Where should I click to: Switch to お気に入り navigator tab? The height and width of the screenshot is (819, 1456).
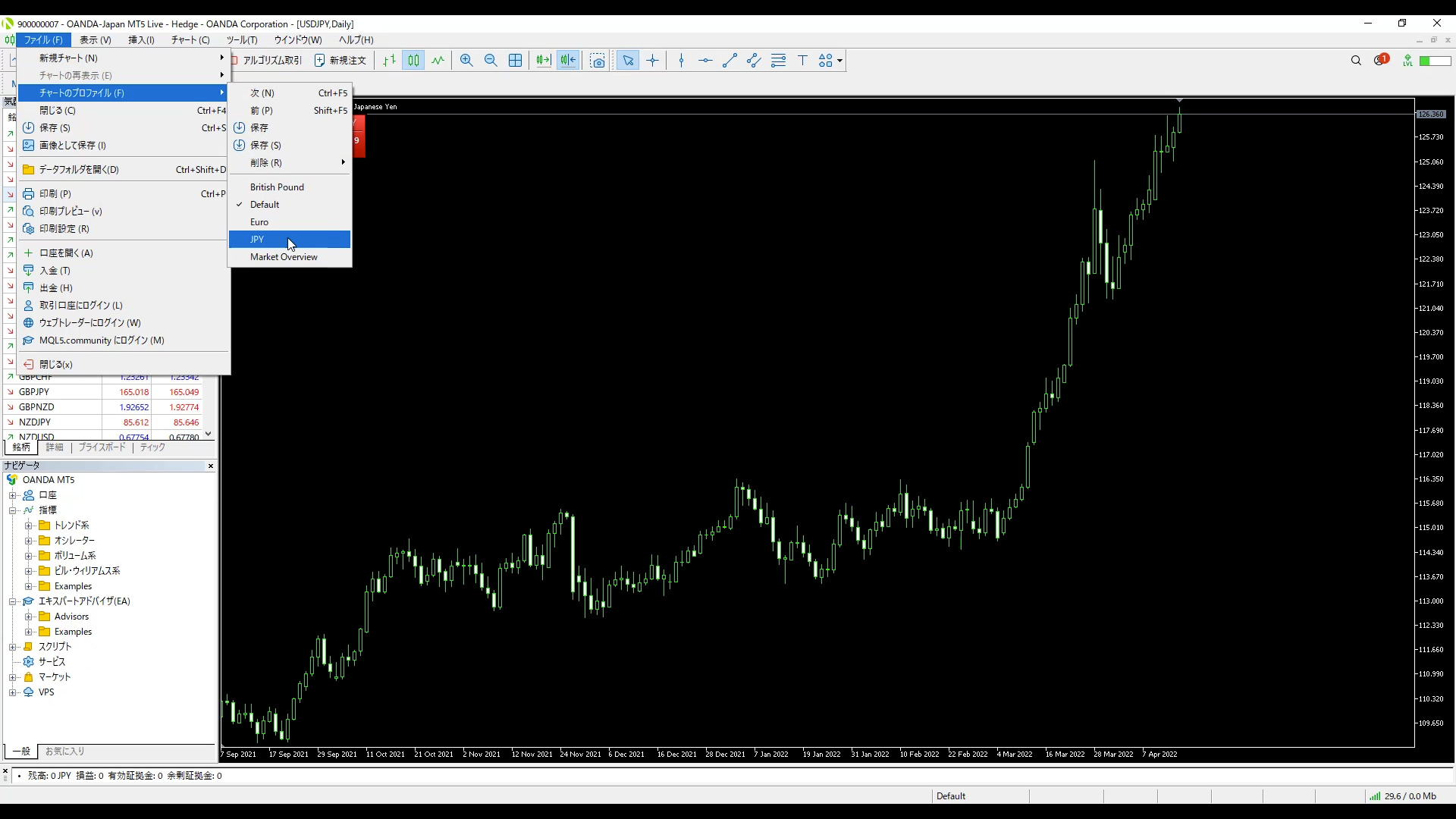(65, 752)
